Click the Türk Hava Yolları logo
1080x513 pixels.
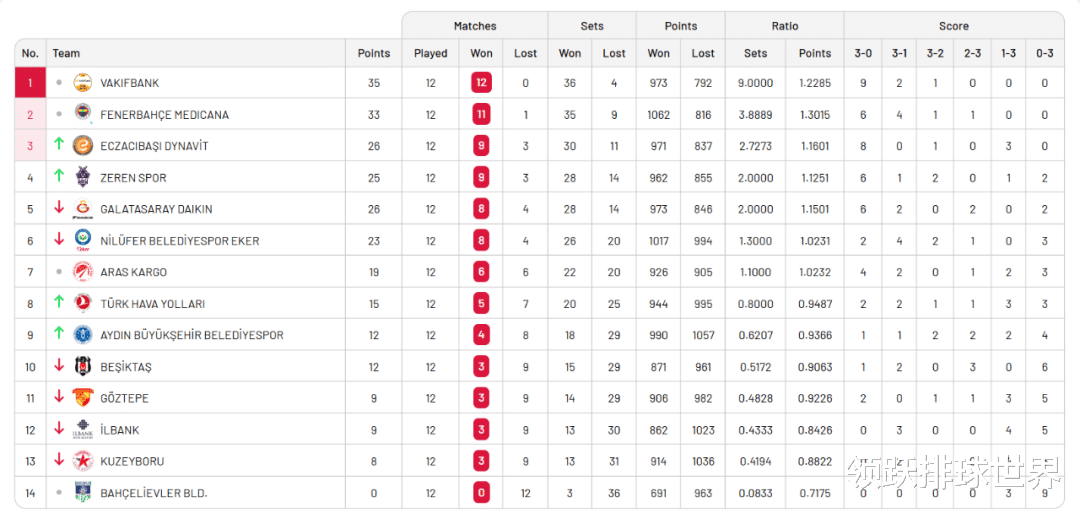(83, 304)
